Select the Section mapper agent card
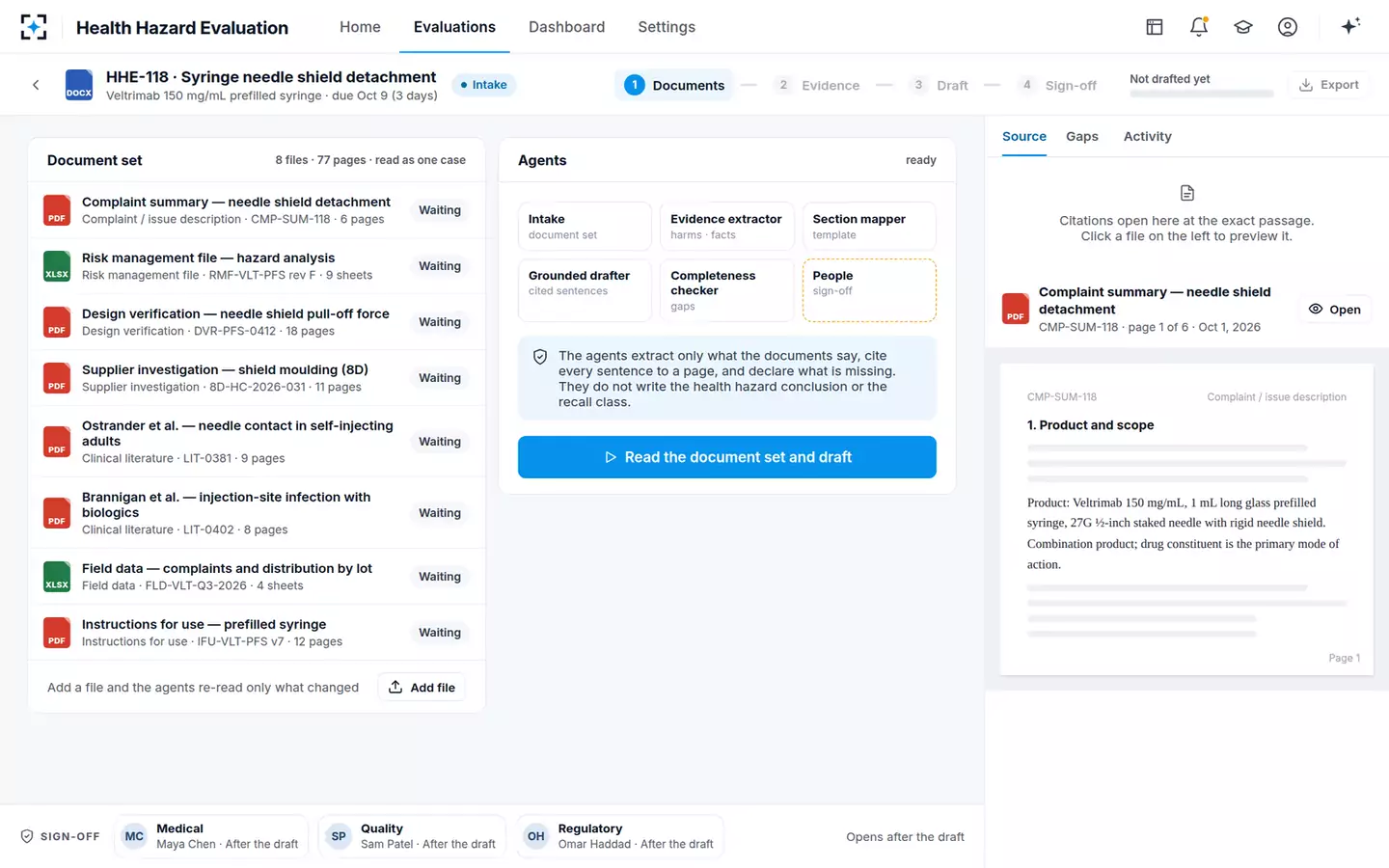 tap(869, 227)
